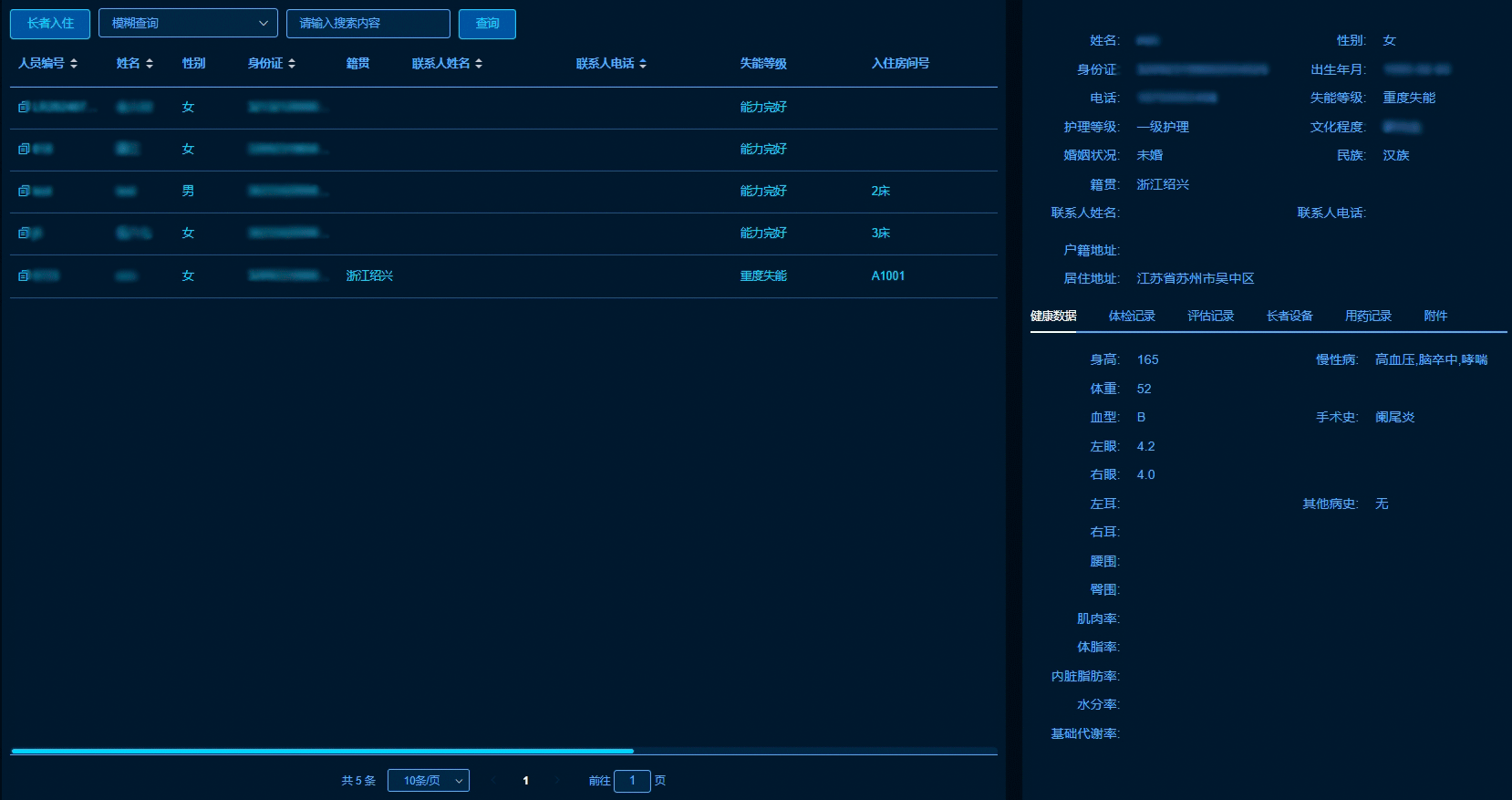Open the 模糊查询 search type dropdown
Viewport: 1512px width, 800px height.
click(188, 24)
